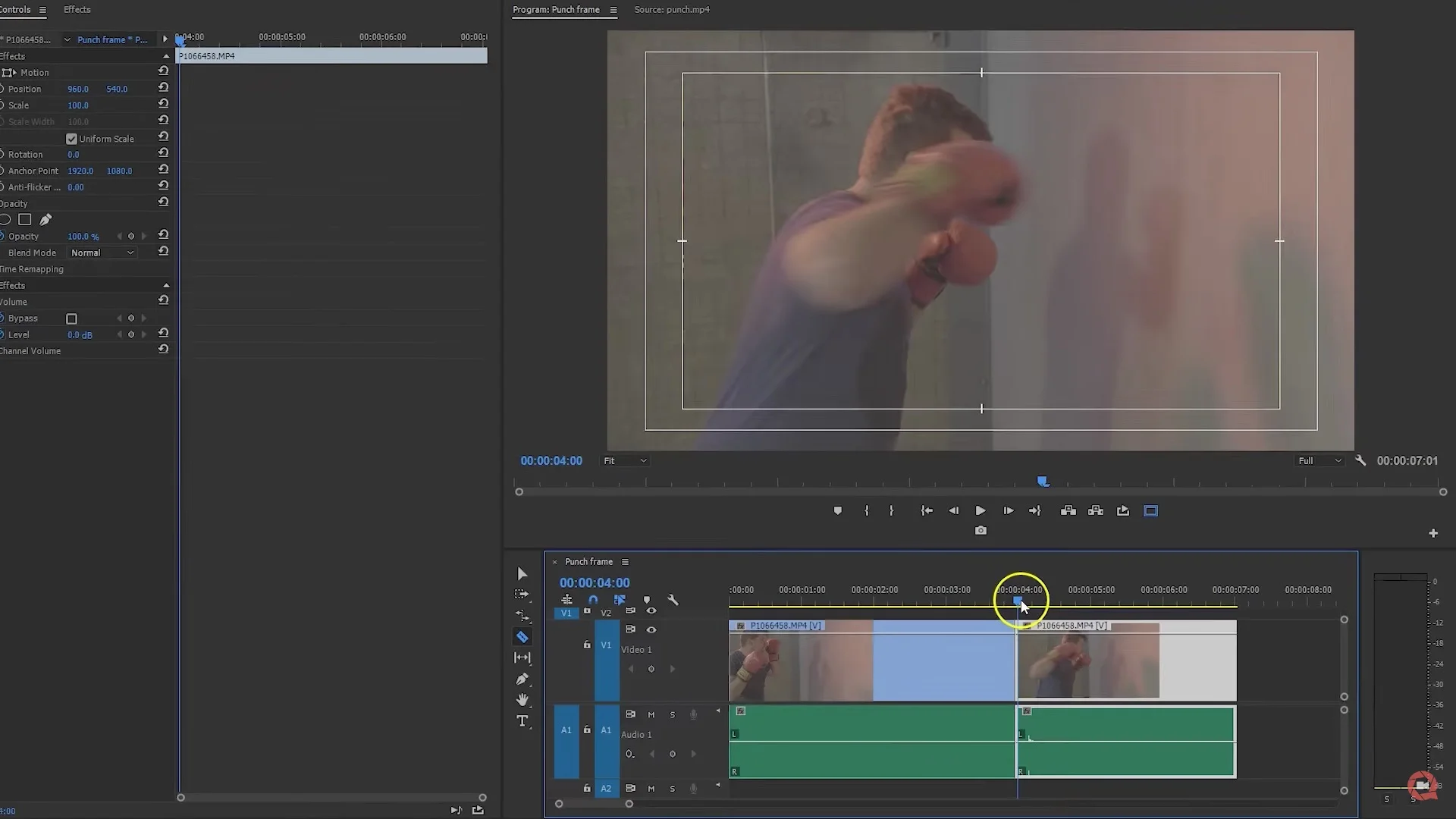Screen dimensions: 1456x819
Task: Click the Selection tool arrow
Action: tap(522, 574)
